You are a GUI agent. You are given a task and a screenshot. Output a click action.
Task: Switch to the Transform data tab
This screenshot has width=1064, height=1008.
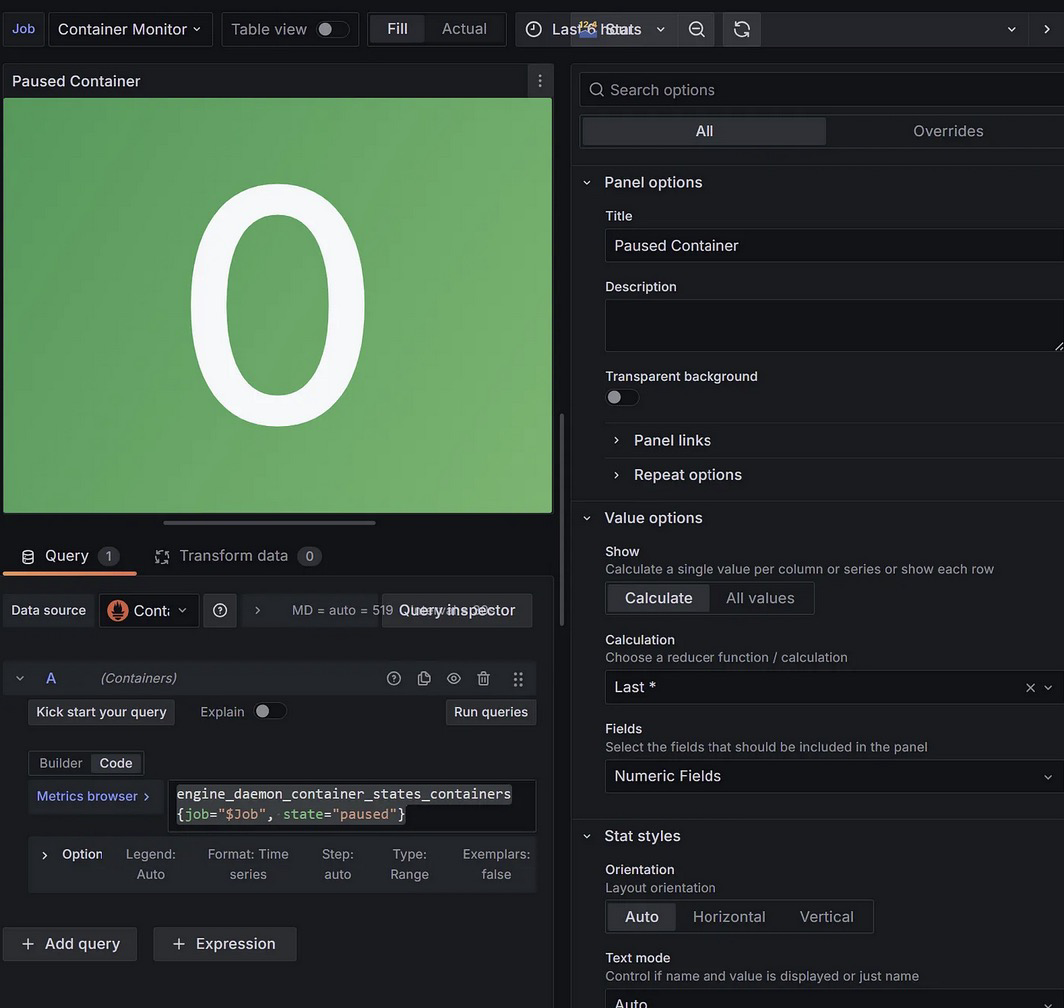[x=238, y=557]
